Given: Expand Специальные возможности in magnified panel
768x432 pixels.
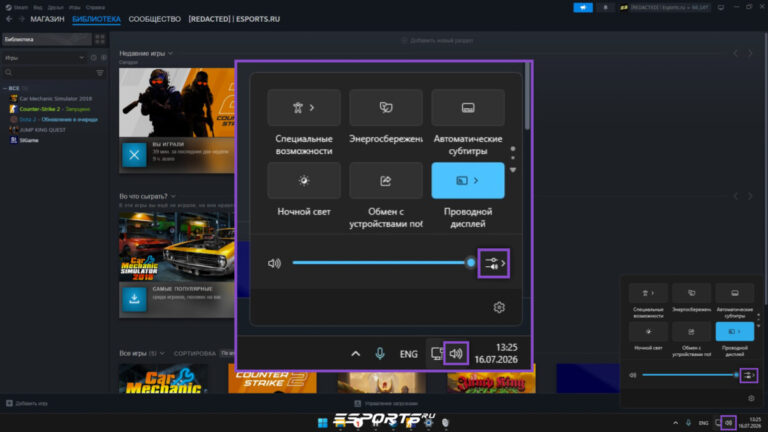Looking at the screenshot, I should click(304, 108).
